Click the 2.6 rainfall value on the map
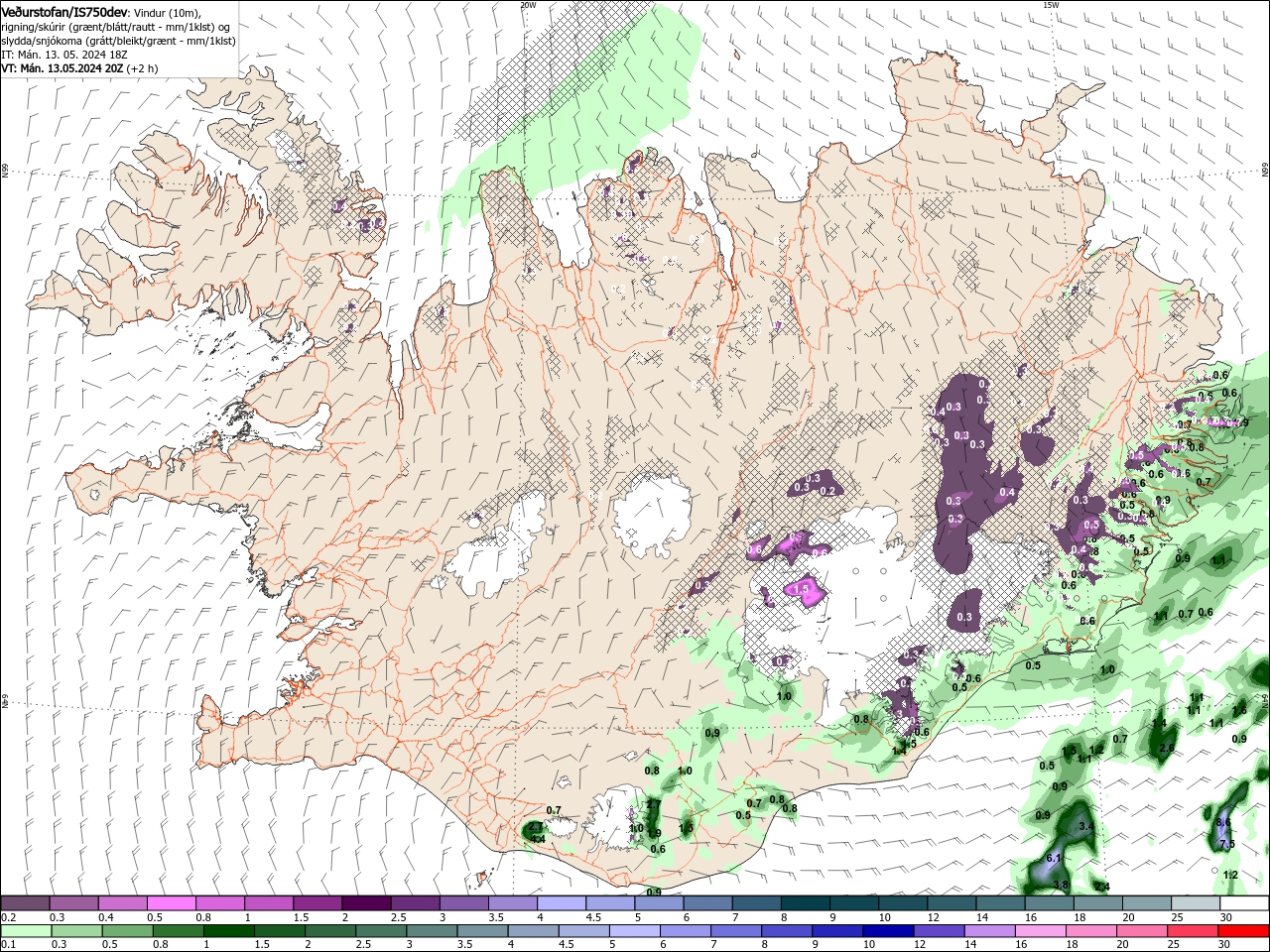 click(1167, 748)
